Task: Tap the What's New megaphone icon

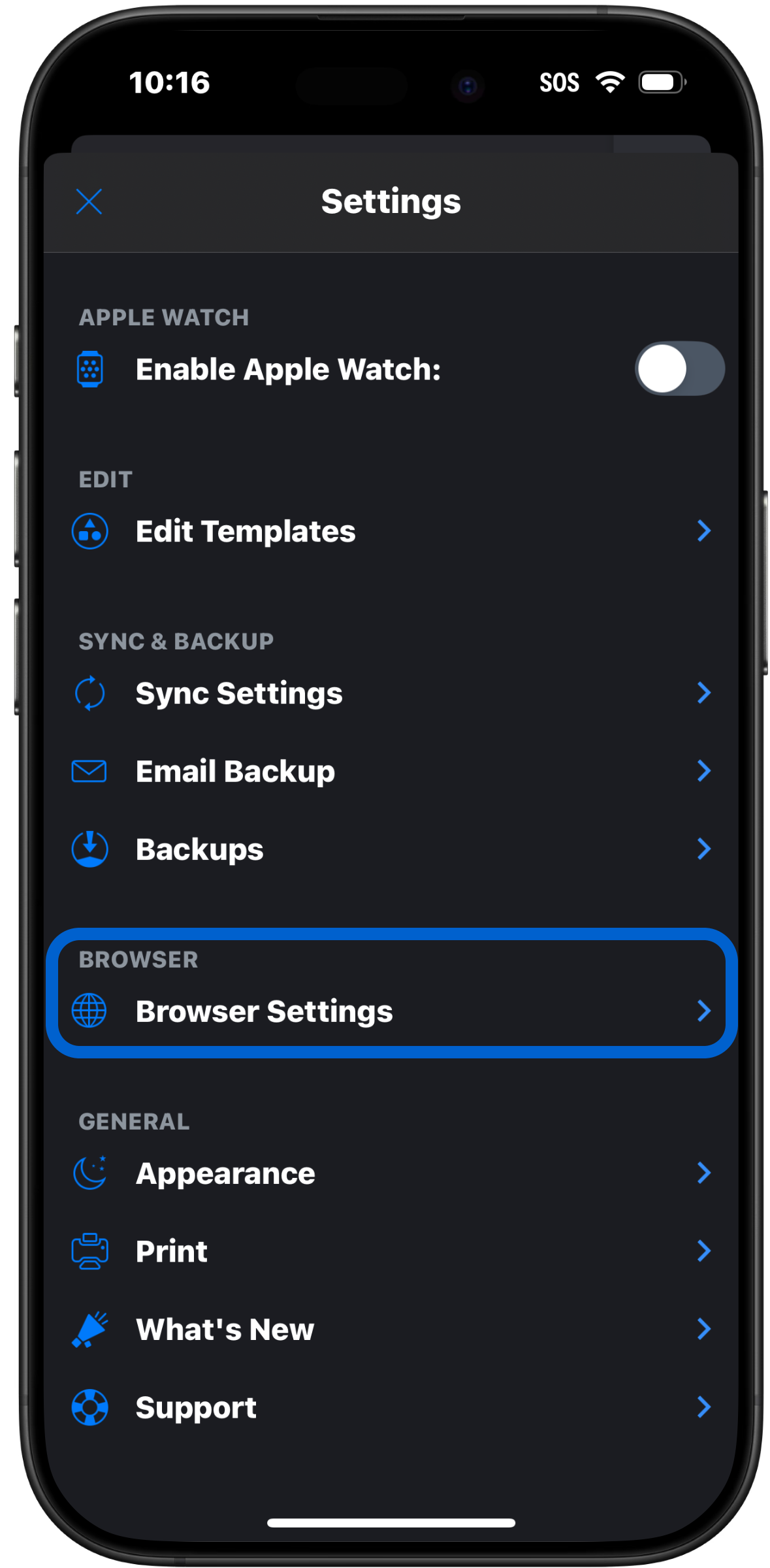Action: click(x=89, y=1329)
